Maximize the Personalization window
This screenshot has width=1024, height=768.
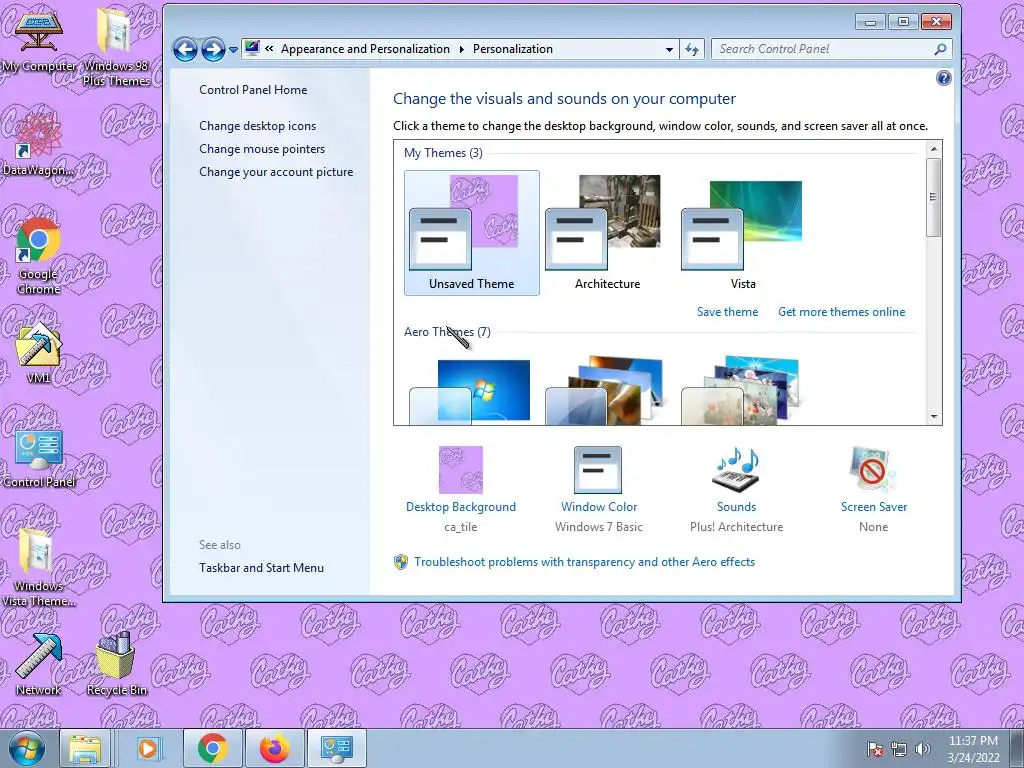coord(903,22)
